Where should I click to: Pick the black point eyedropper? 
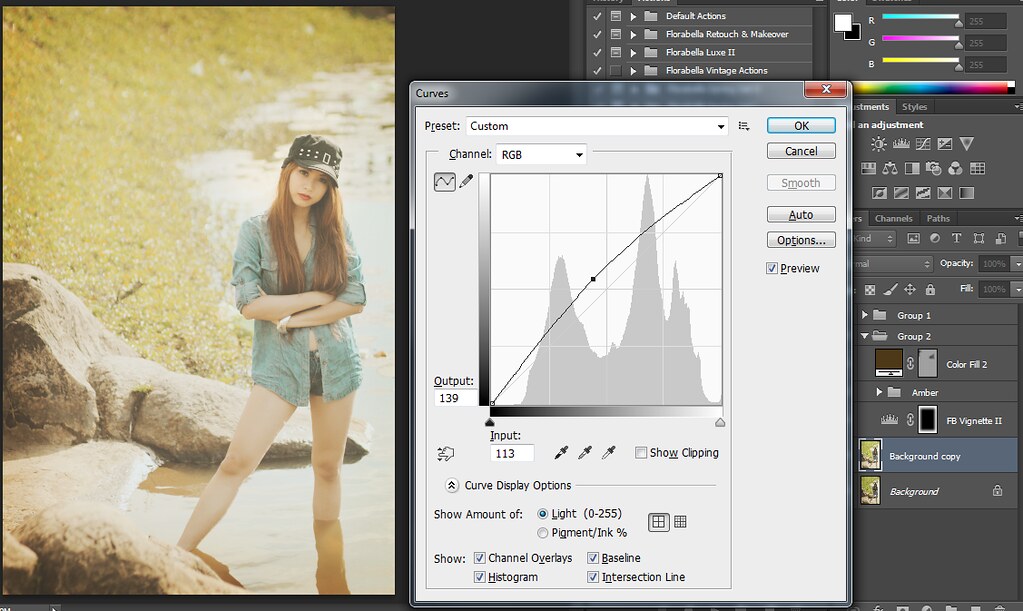pyautogui.click(x=562, y=453)
